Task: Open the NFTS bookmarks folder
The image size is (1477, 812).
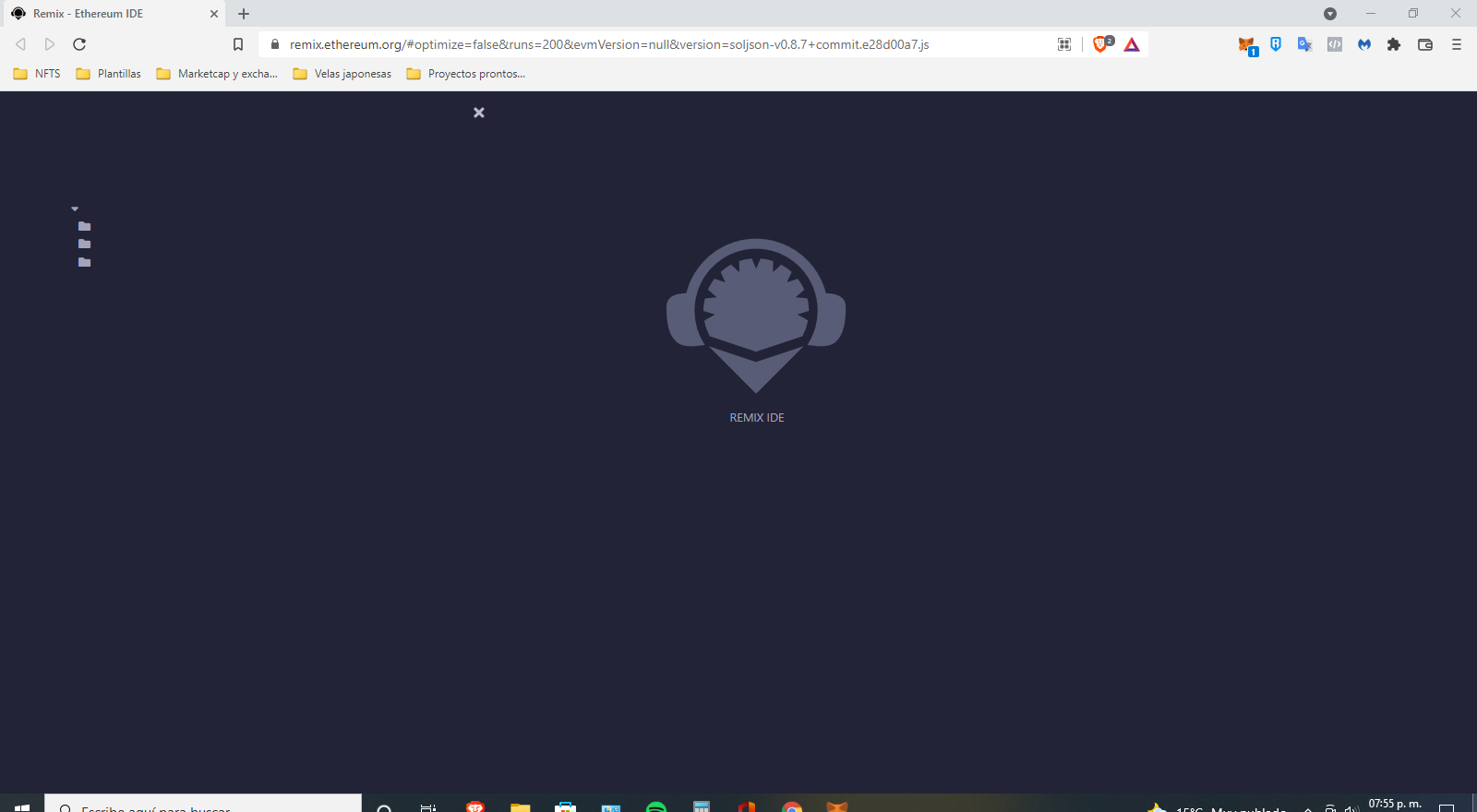Action: click(x=37, y=74)
